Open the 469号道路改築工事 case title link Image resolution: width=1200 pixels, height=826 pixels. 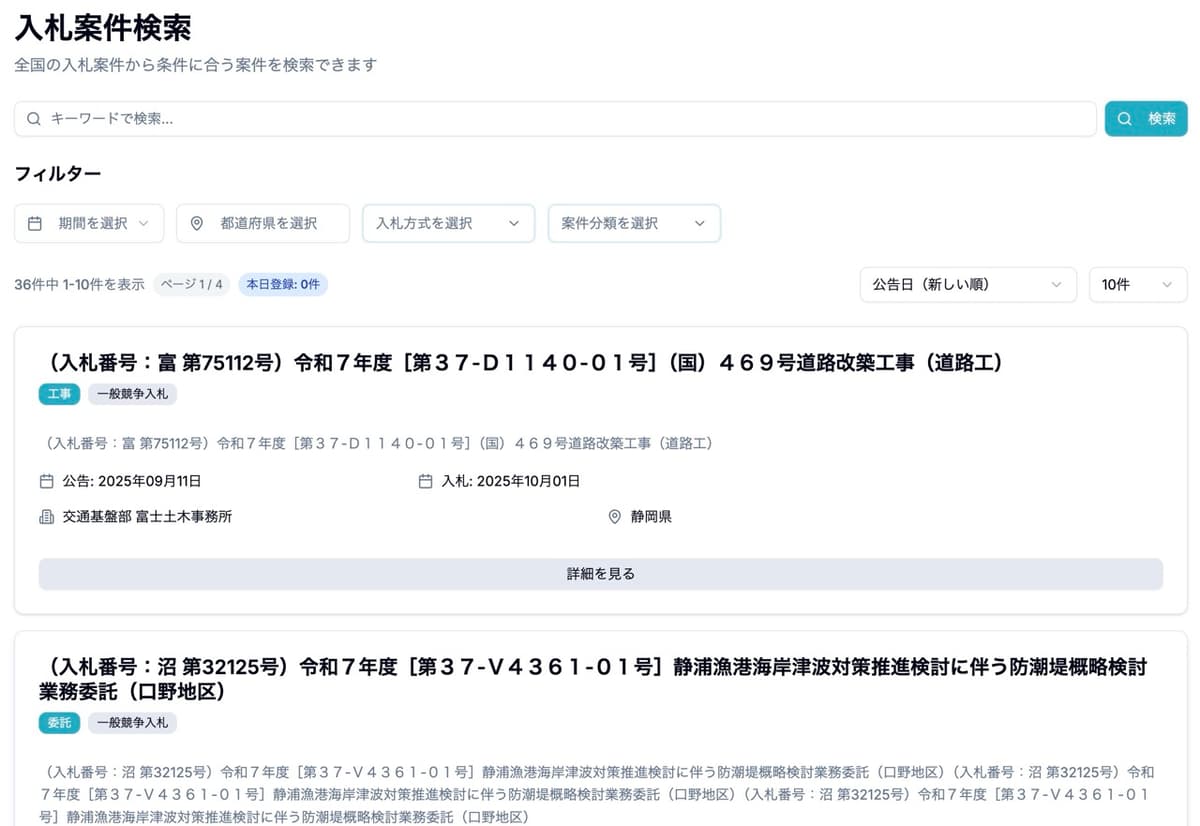click(x=520, y=364)
